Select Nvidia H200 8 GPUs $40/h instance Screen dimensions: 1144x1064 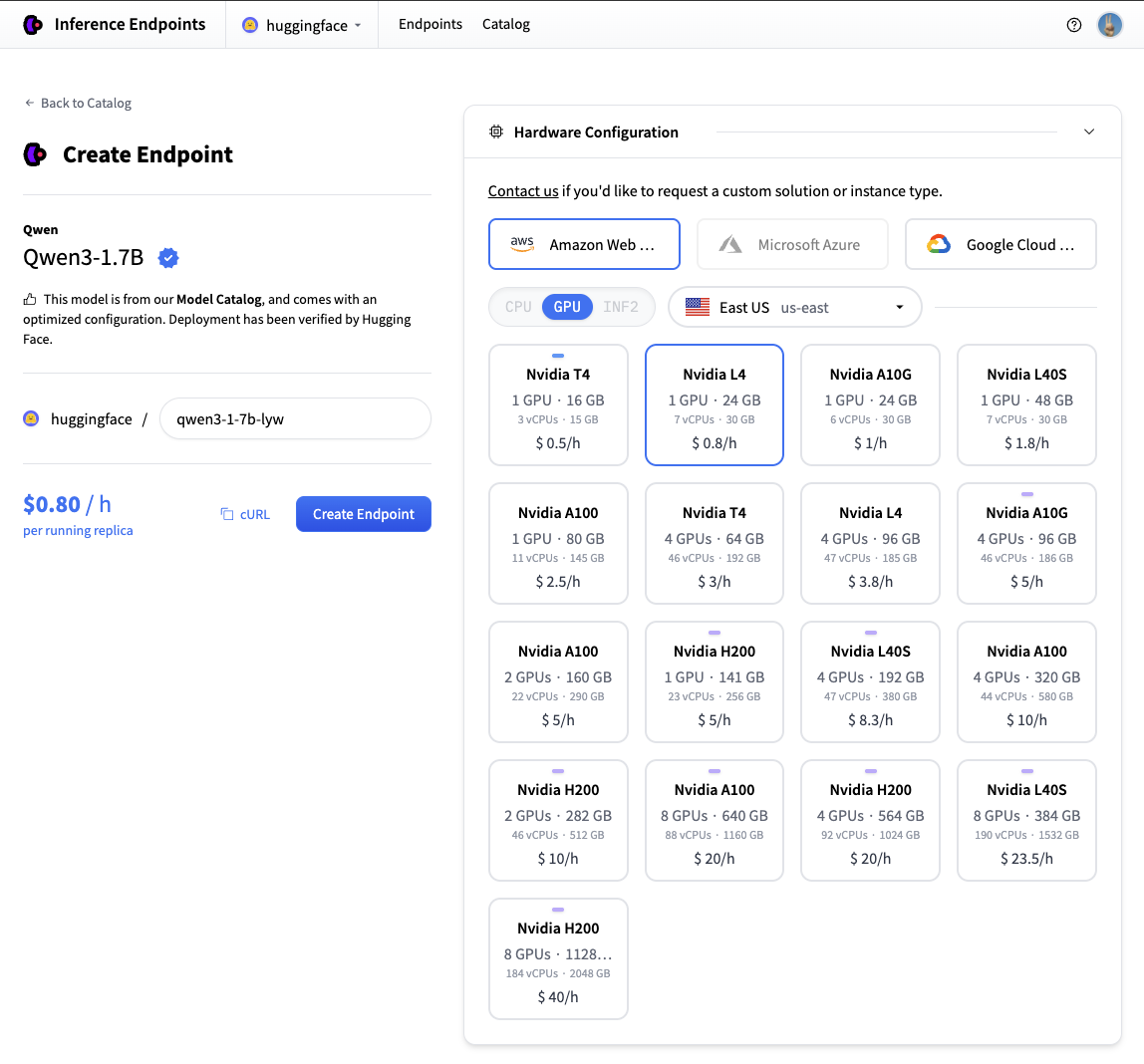558,959
